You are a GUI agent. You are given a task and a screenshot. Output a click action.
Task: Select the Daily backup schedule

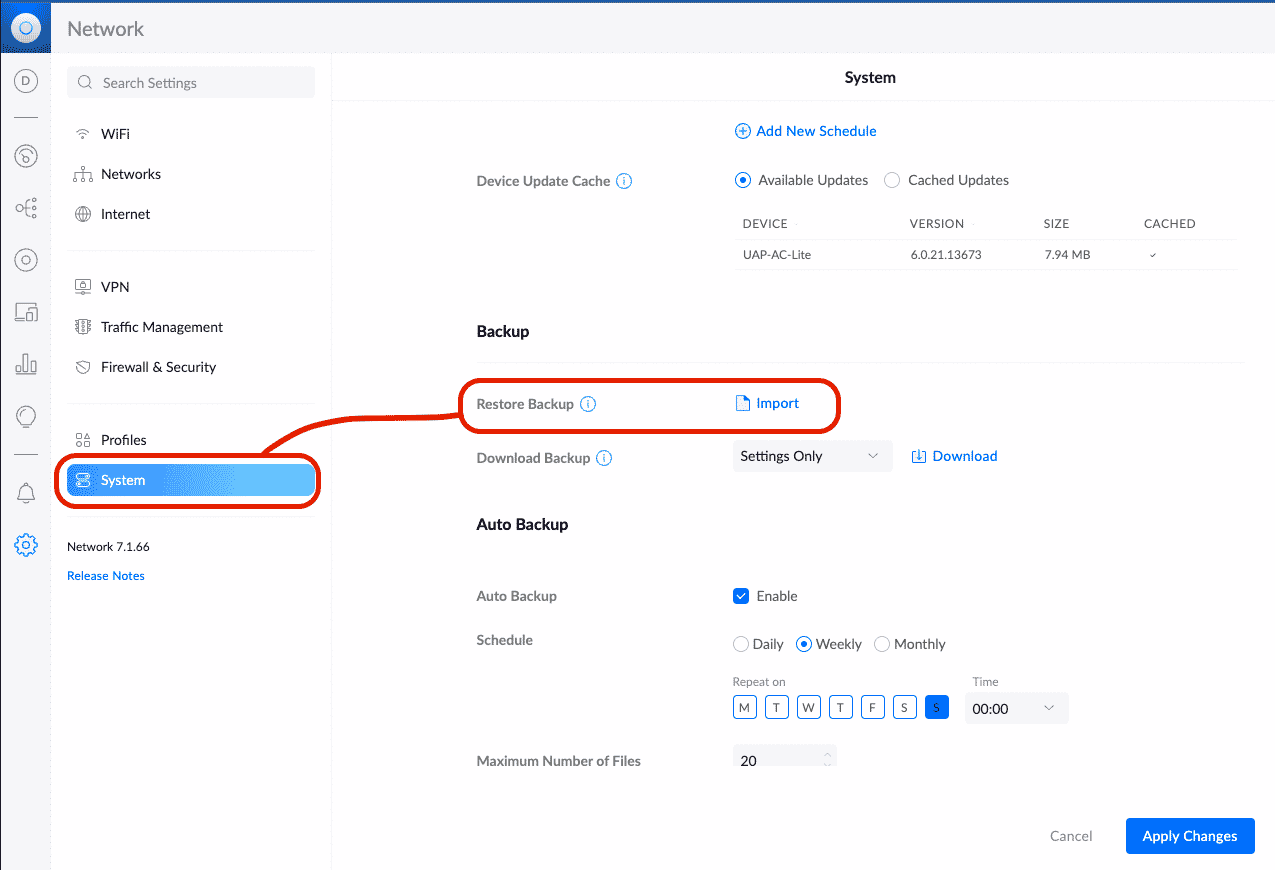[x=740, y=644]
